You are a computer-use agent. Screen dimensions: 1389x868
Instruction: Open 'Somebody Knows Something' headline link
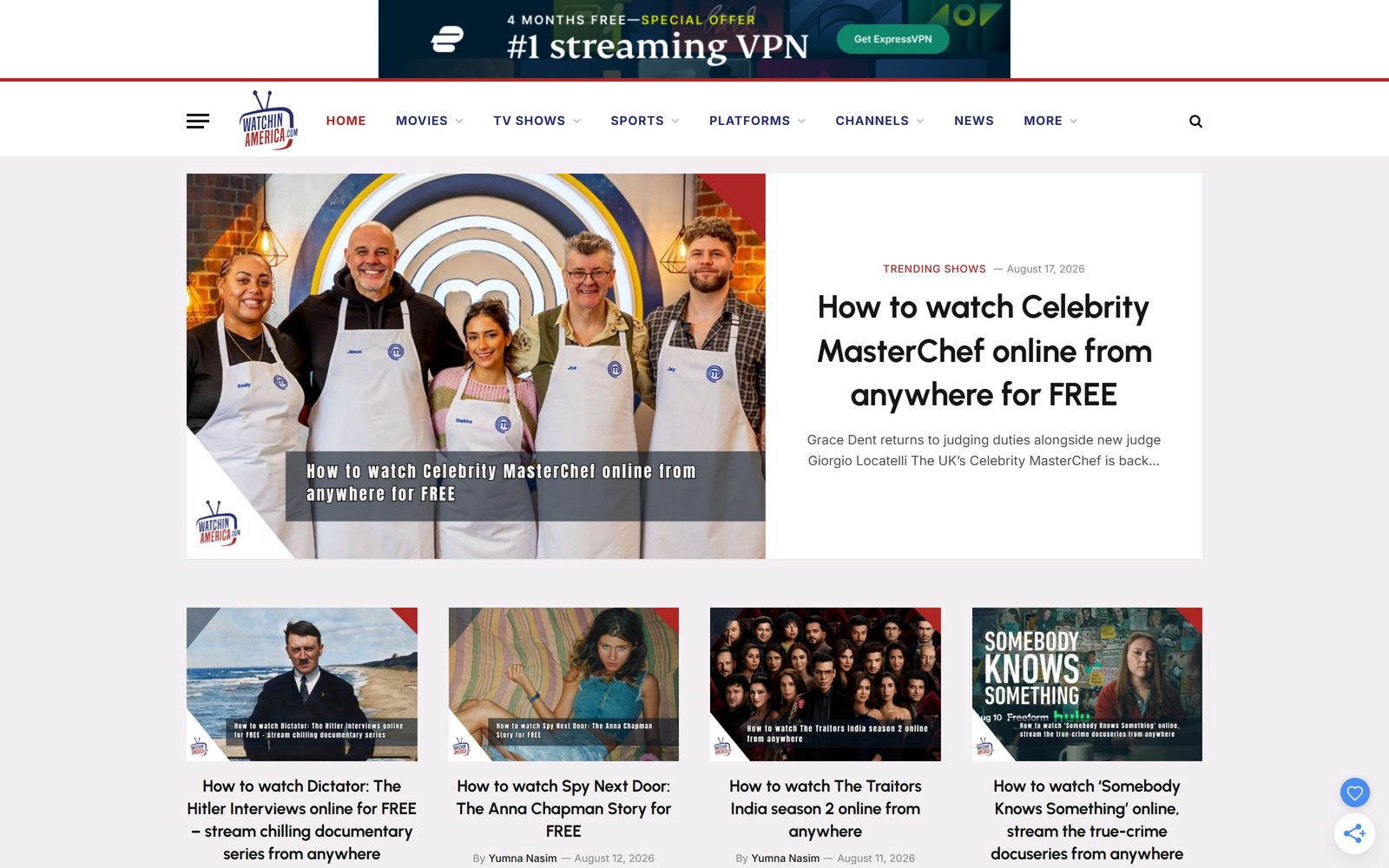[1087, 819]
